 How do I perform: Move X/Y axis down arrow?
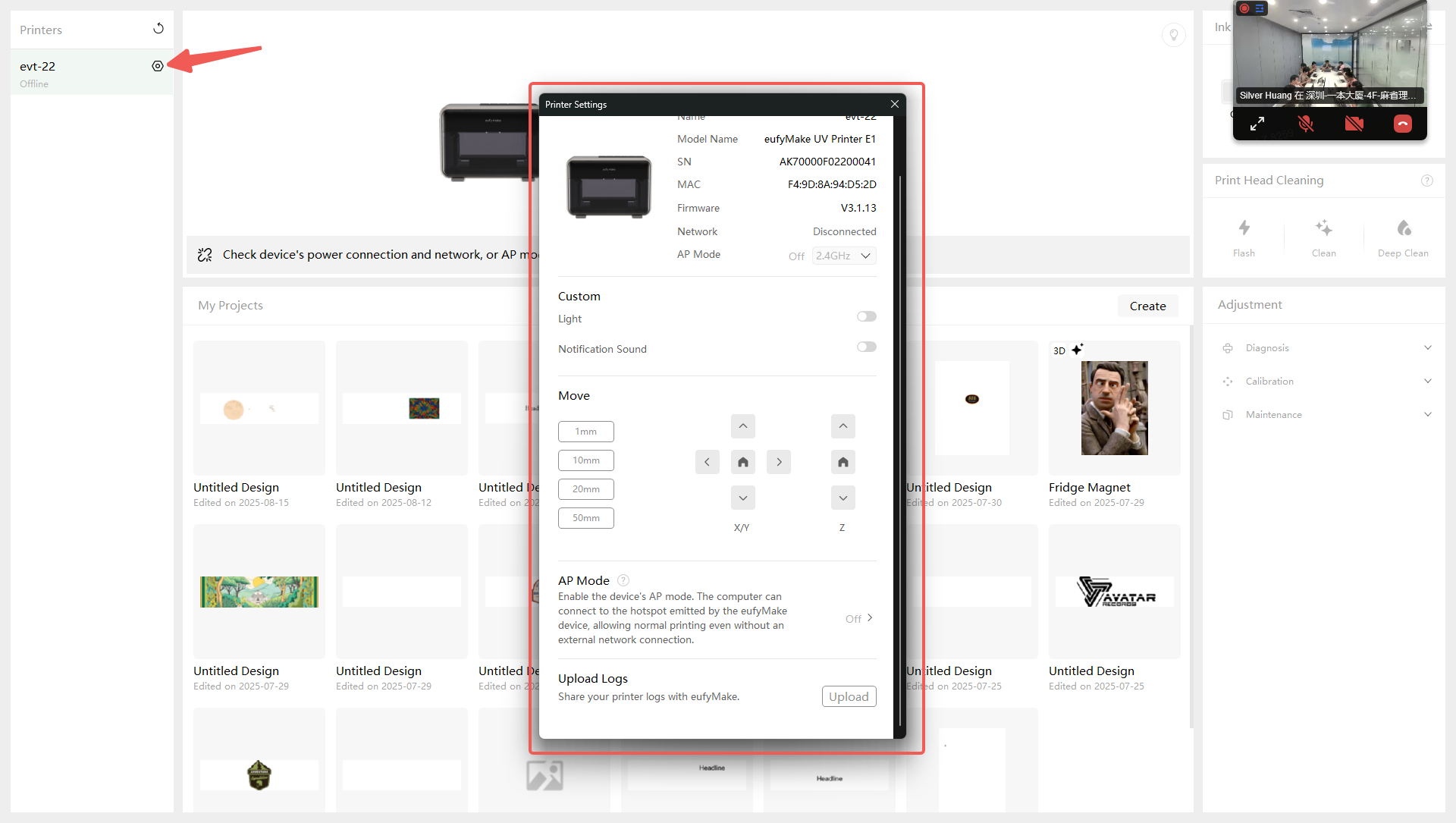pos(743,498)
